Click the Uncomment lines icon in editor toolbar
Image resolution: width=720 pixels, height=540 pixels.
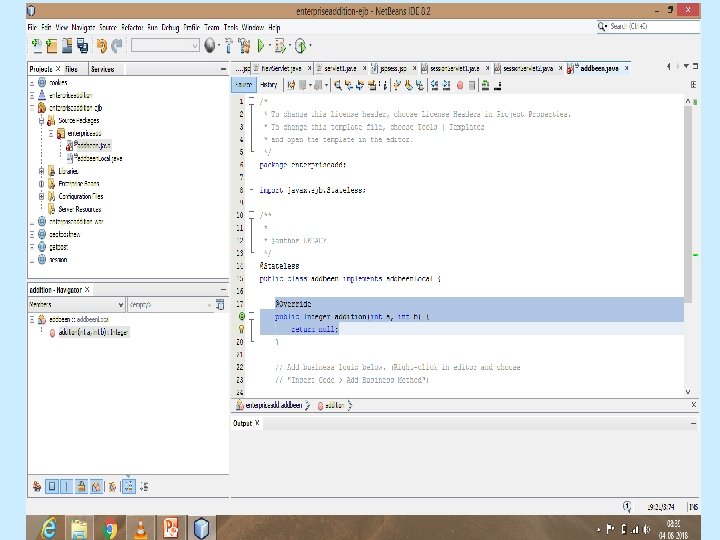pos(497,85)
